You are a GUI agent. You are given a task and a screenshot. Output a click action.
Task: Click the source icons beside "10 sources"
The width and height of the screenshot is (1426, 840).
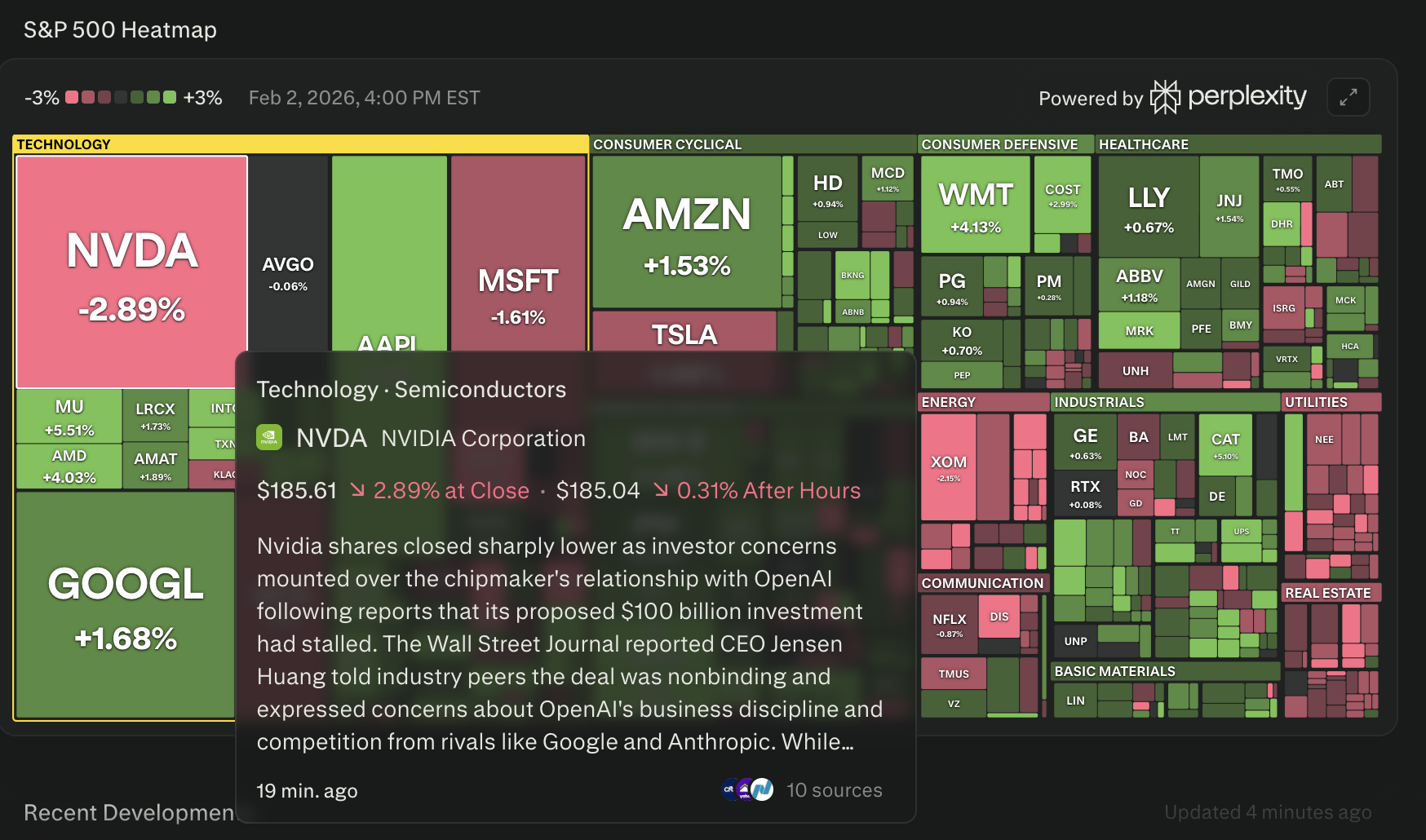[747, 789]
